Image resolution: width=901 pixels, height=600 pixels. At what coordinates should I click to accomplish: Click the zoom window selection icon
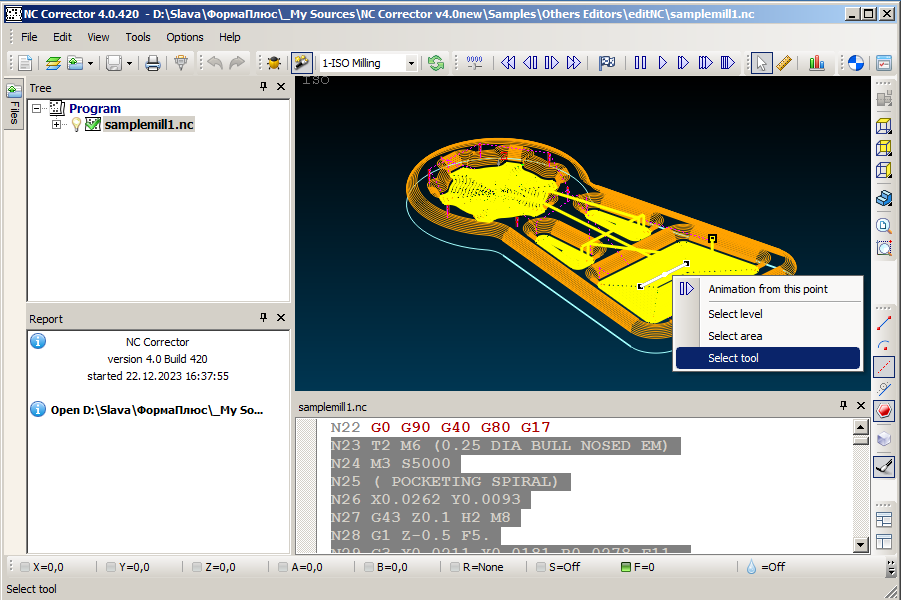tap(884, 248)
